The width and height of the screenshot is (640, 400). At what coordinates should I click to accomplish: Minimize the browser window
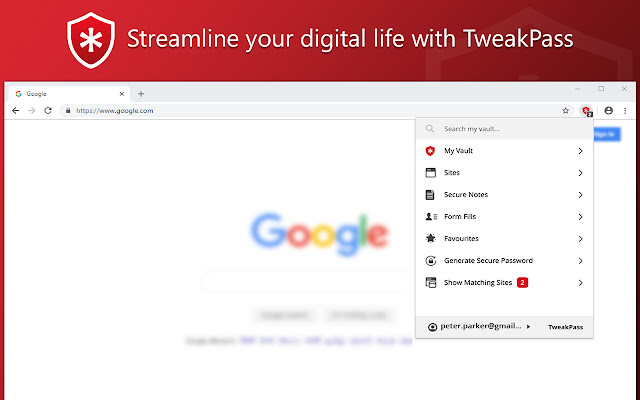[577, 89]
